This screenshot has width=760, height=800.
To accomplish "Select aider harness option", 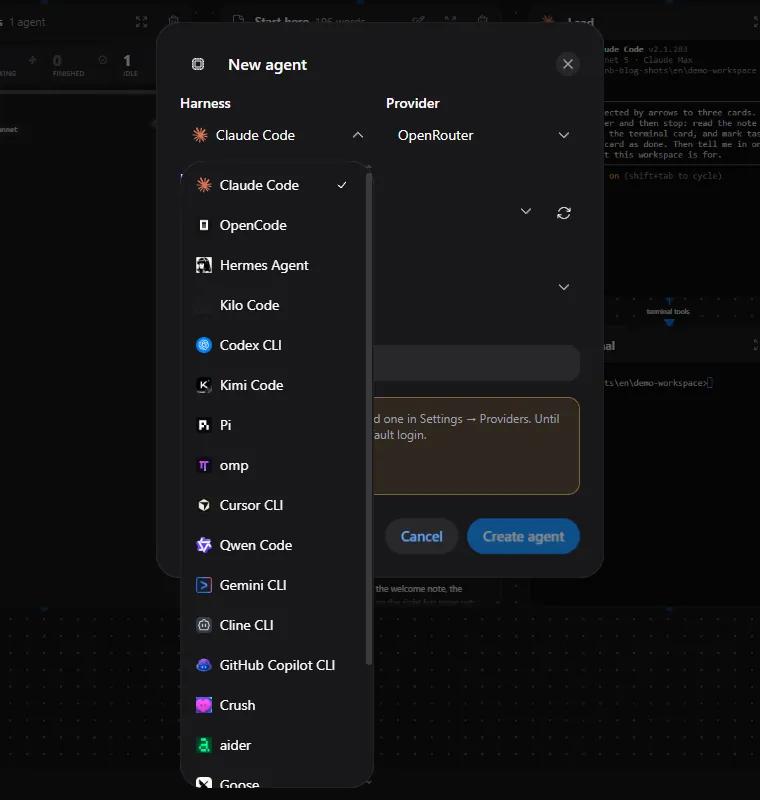I will pyautogui.click(x=271, y=745).
